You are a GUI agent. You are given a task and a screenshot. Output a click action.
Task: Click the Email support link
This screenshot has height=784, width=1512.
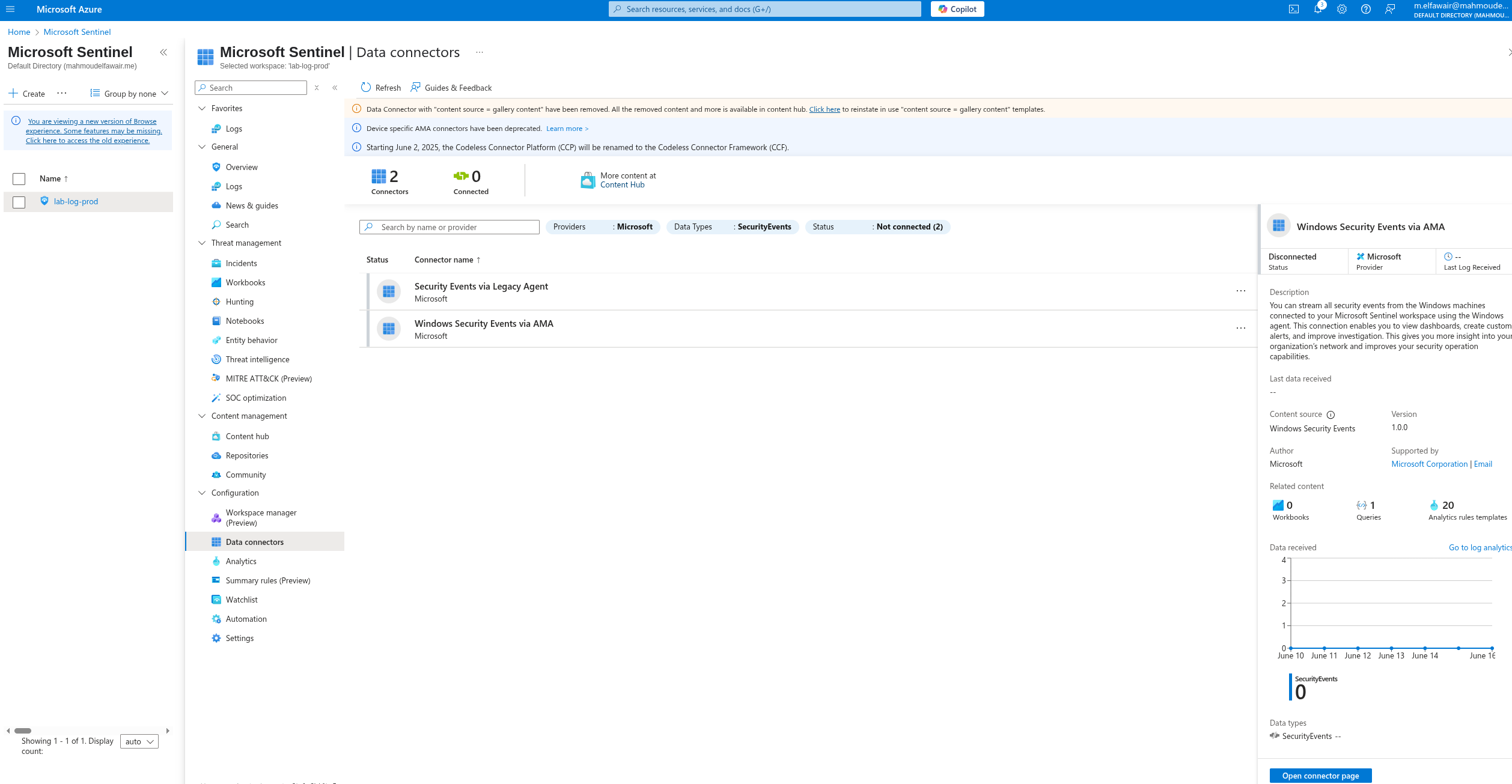[1483, 464]
